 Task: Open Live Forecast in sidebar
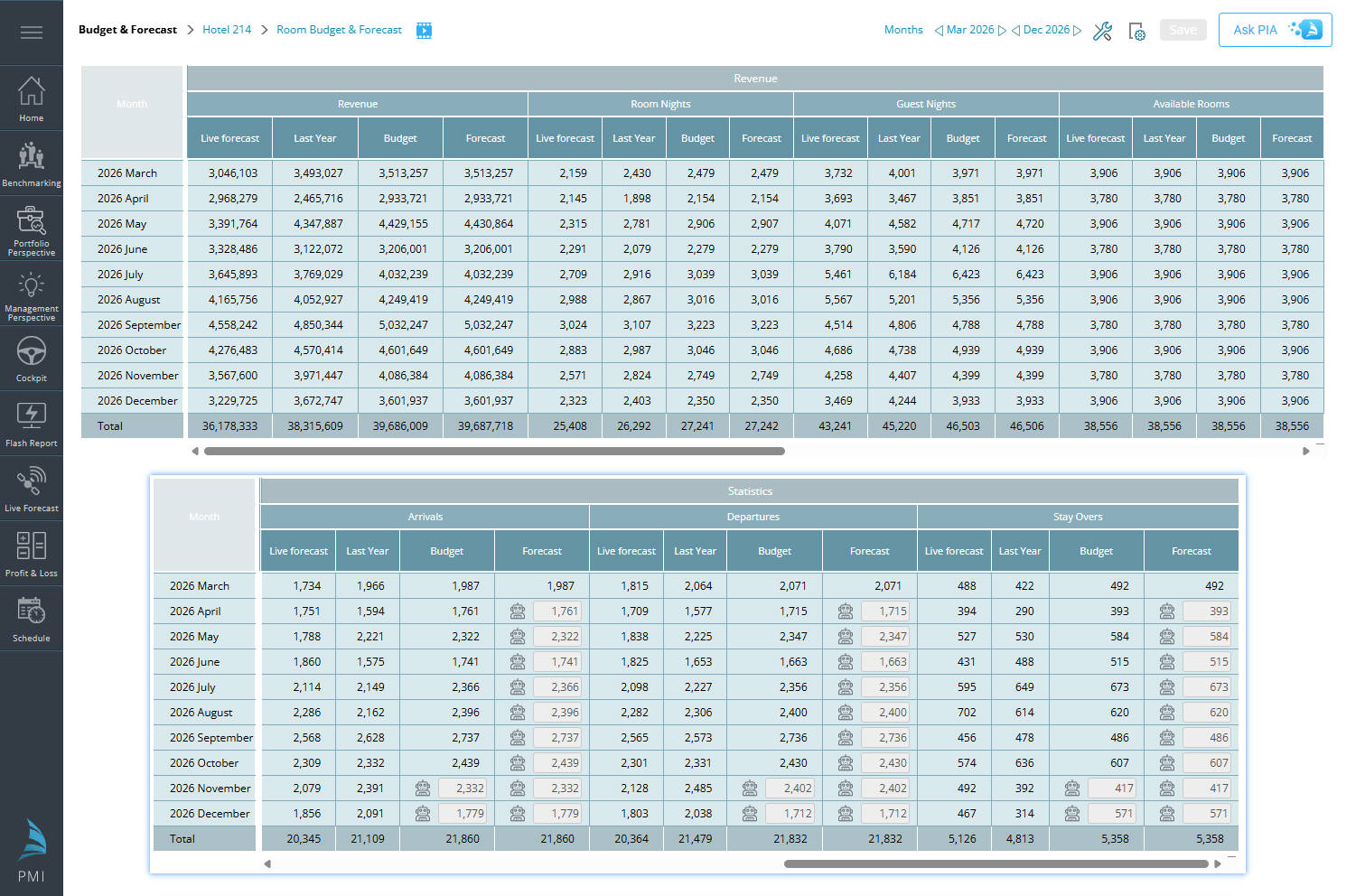pyautogui.click(x=32, y=489)
